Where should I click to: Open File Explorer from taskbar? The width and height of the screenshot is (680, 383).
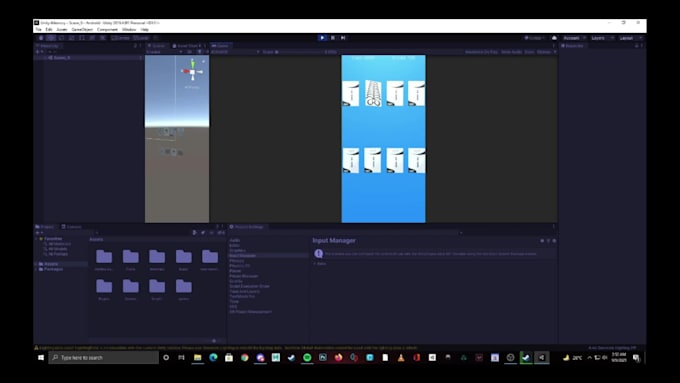(198, 357)
